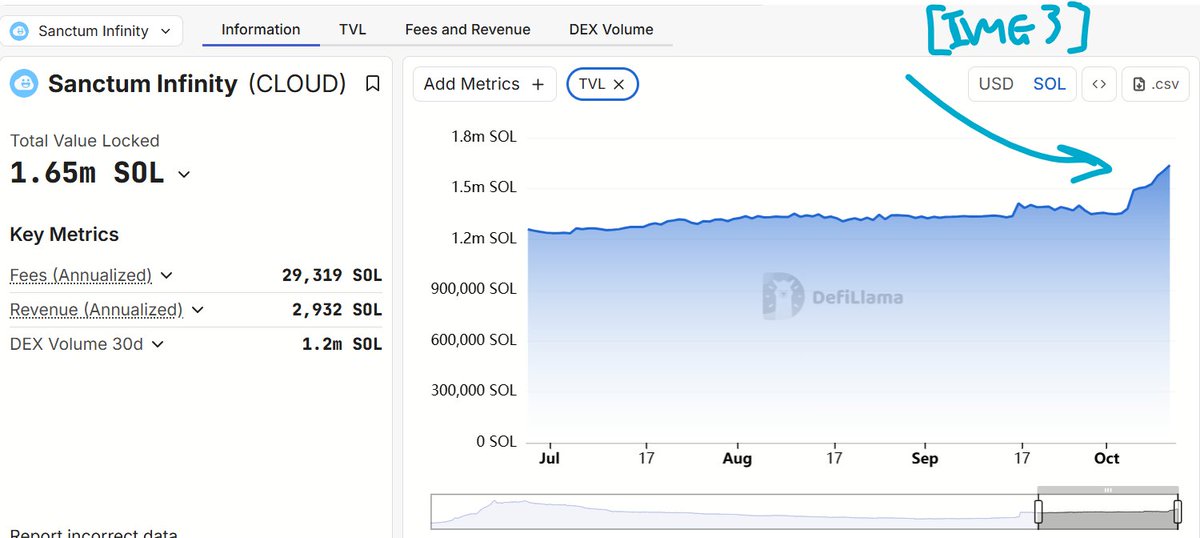This screenshot has width=1200, height=538.
Task: Open the Fees and Revenue tab
Action: [x=468, y=29]
